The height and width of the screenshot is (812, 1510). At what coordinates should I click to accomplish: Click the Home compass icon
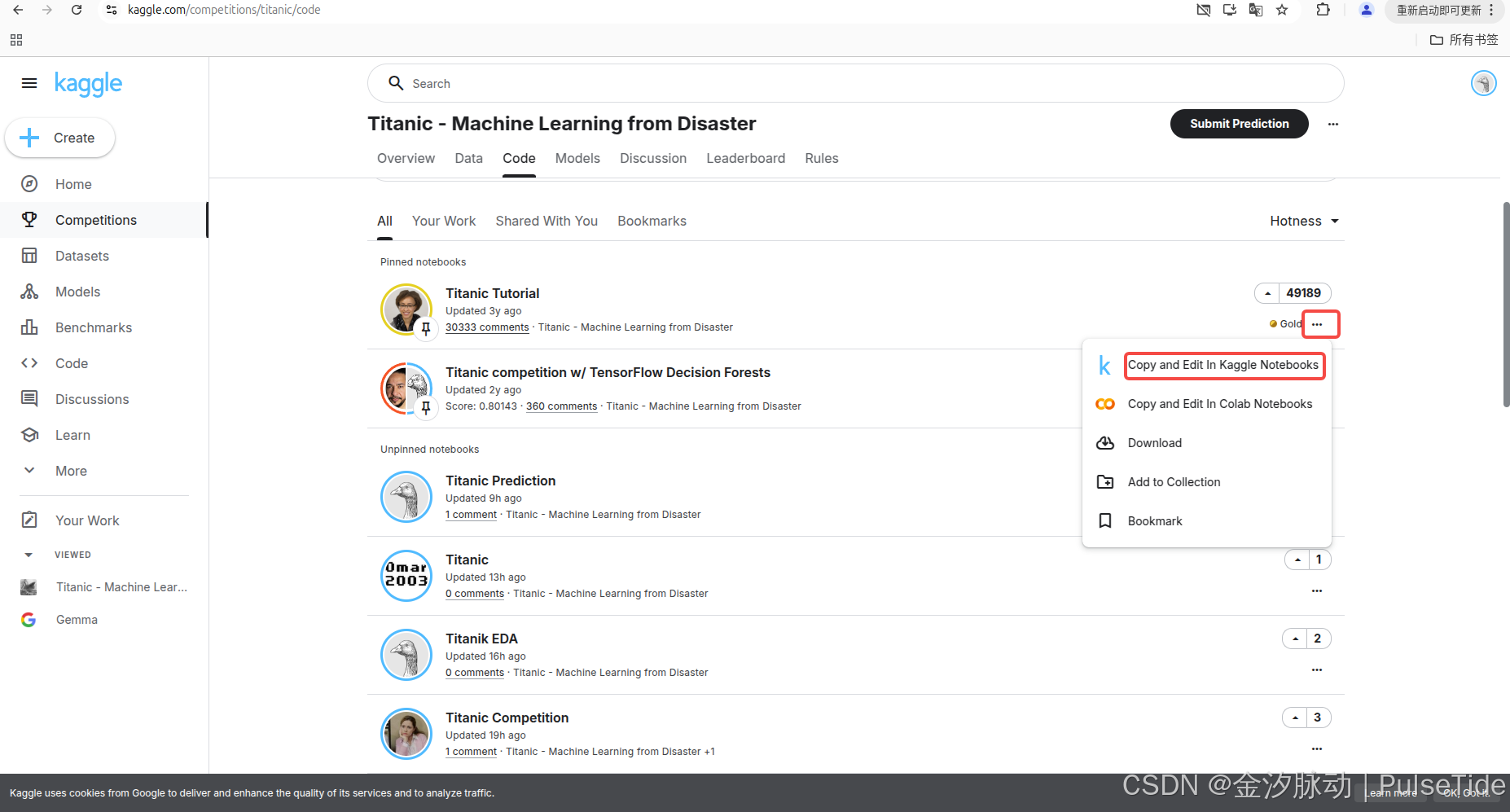tap(29, 184)
